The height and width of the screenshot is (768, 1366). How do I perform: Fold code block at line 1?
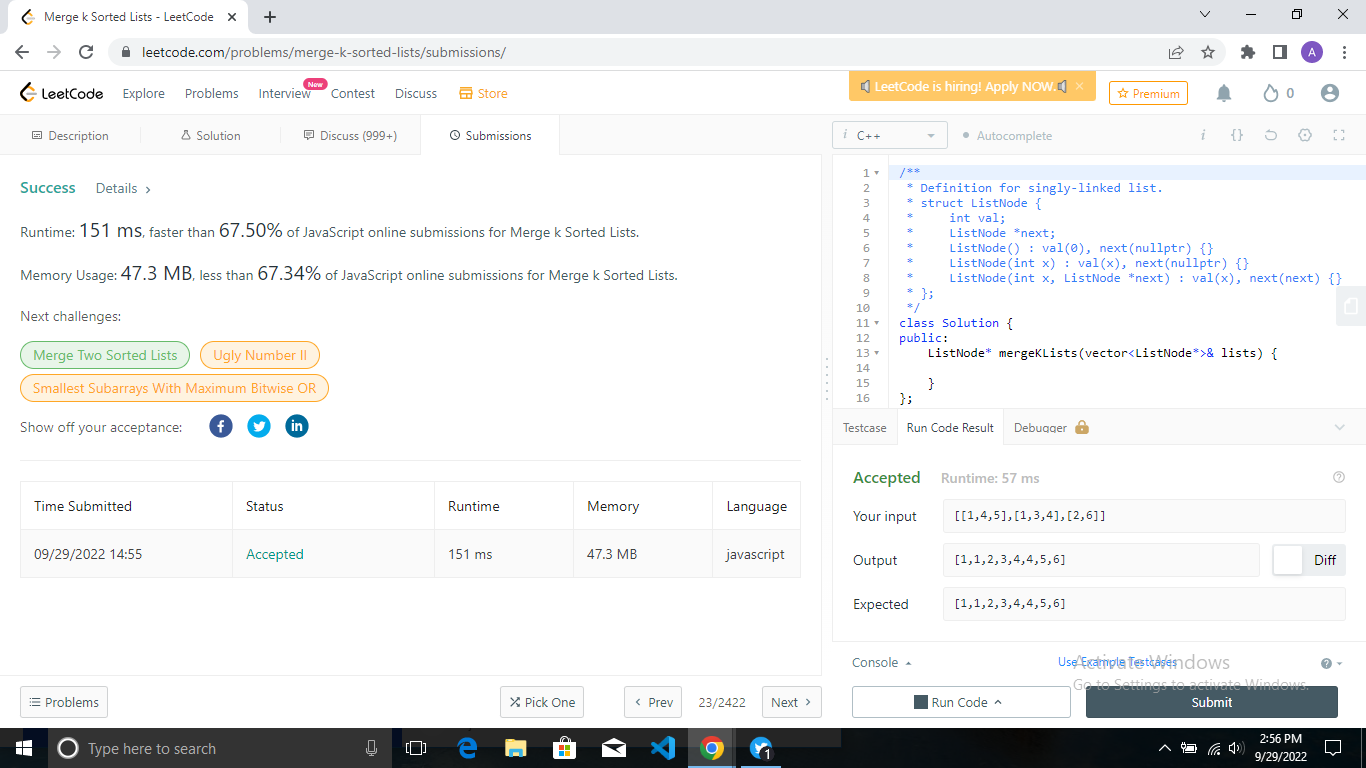[877, 173]
